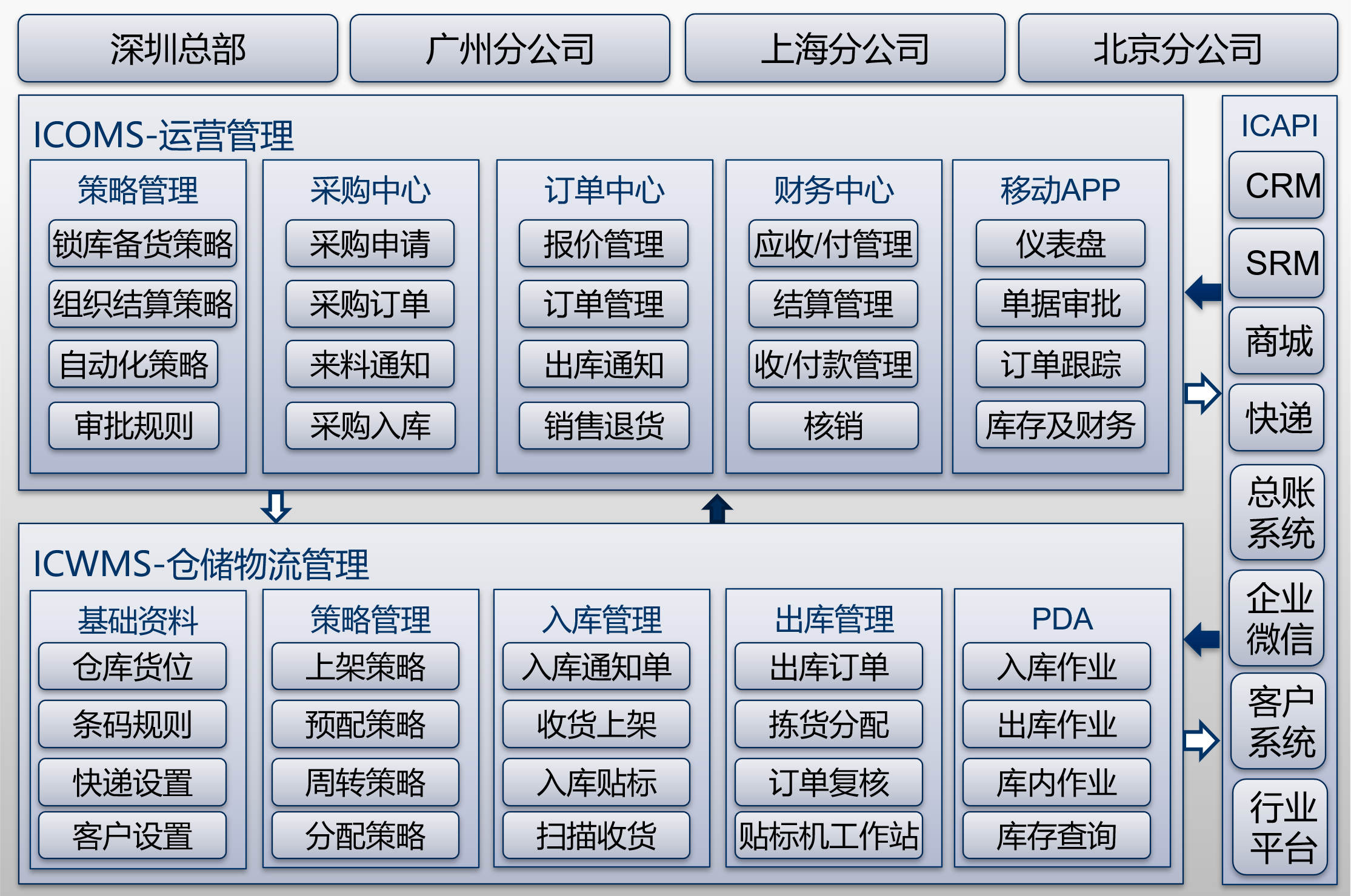
Task: Click the hollow down arrow below 采购中心
Action: [x=276, y=506]
